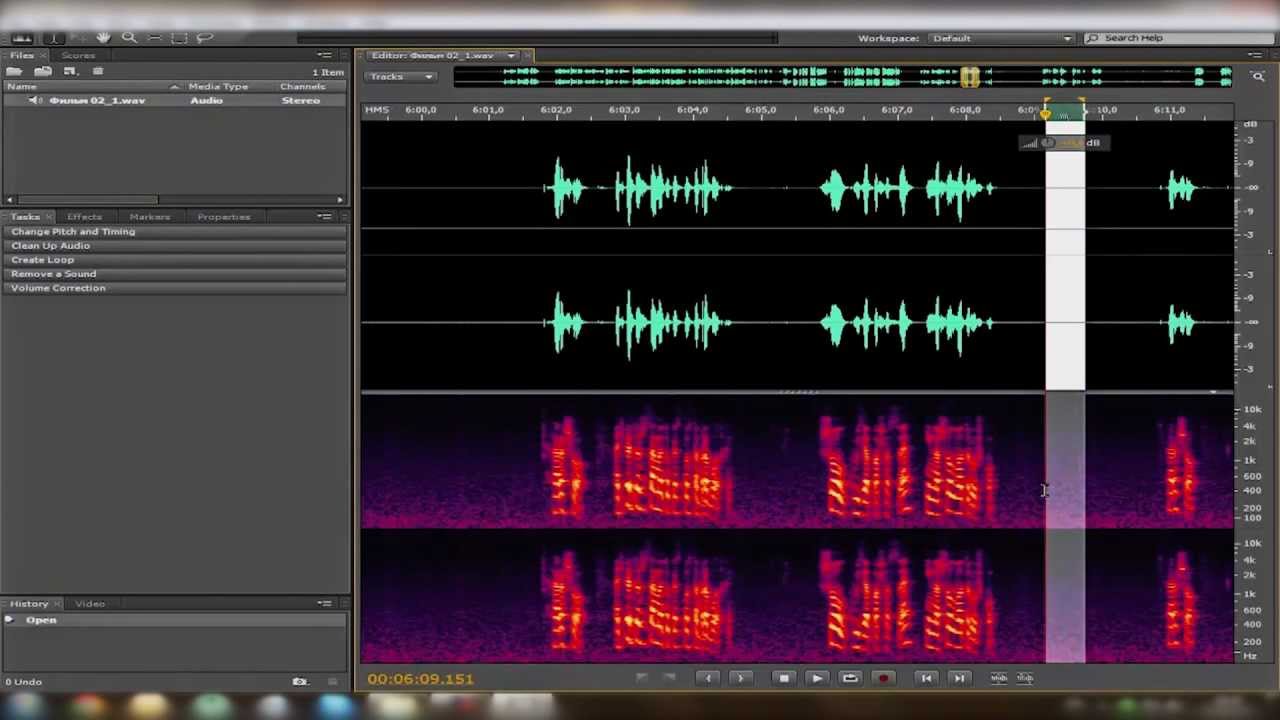Open the Tracks dropdown
Viewport: 1280px width, 720px height.
point(402,77)
